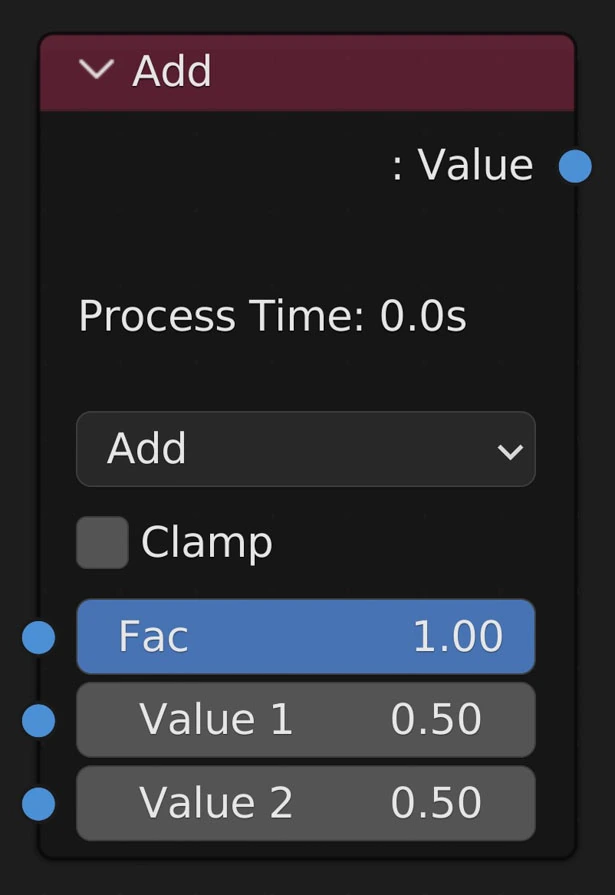Click the Value 2 input socket dot

click(38, 803)
